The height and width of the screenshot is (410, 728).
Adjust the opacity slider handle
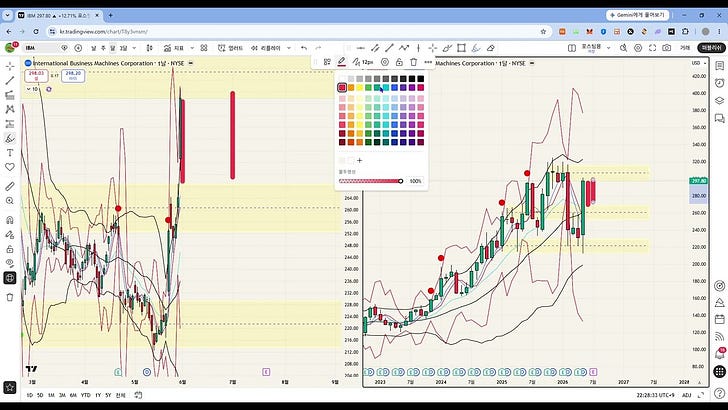pos(401,181)
